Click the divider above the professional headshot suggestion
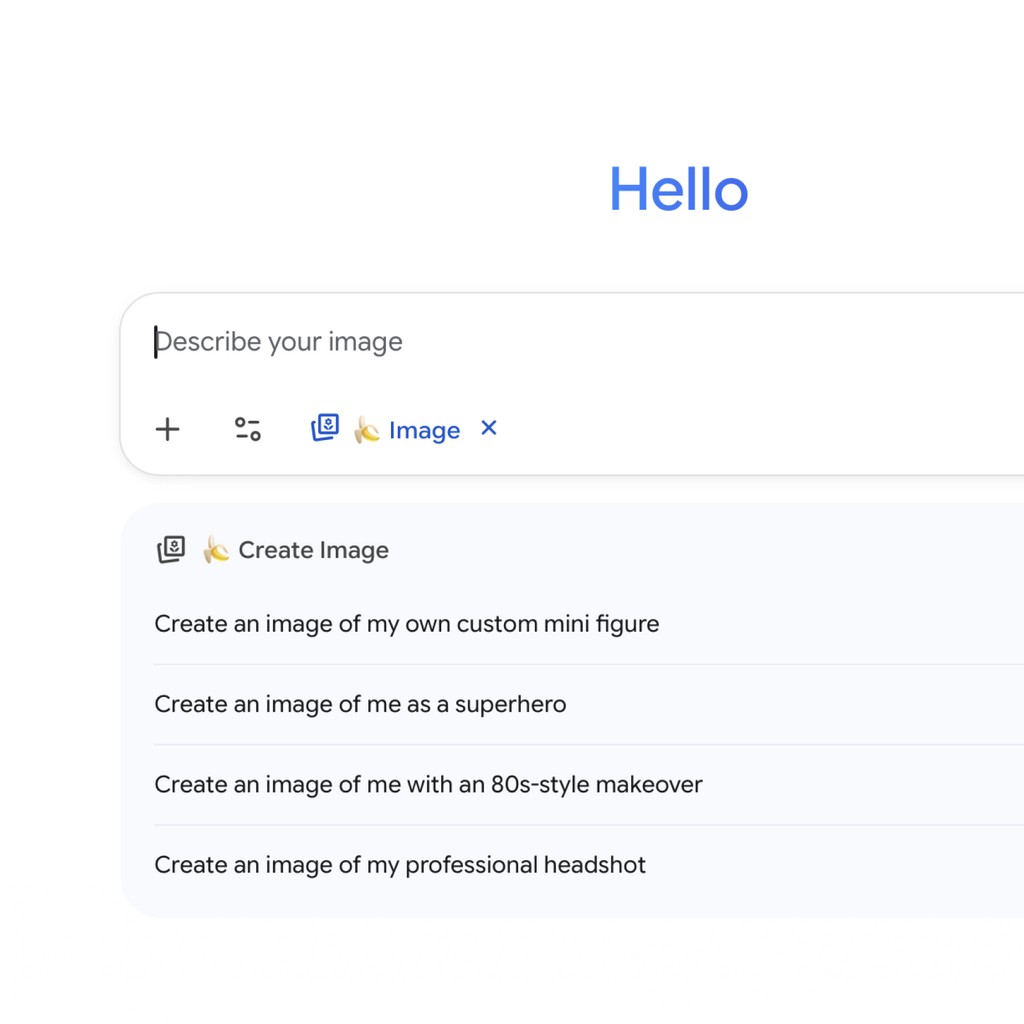The image size is (1024, 1024). click(580, 825)
